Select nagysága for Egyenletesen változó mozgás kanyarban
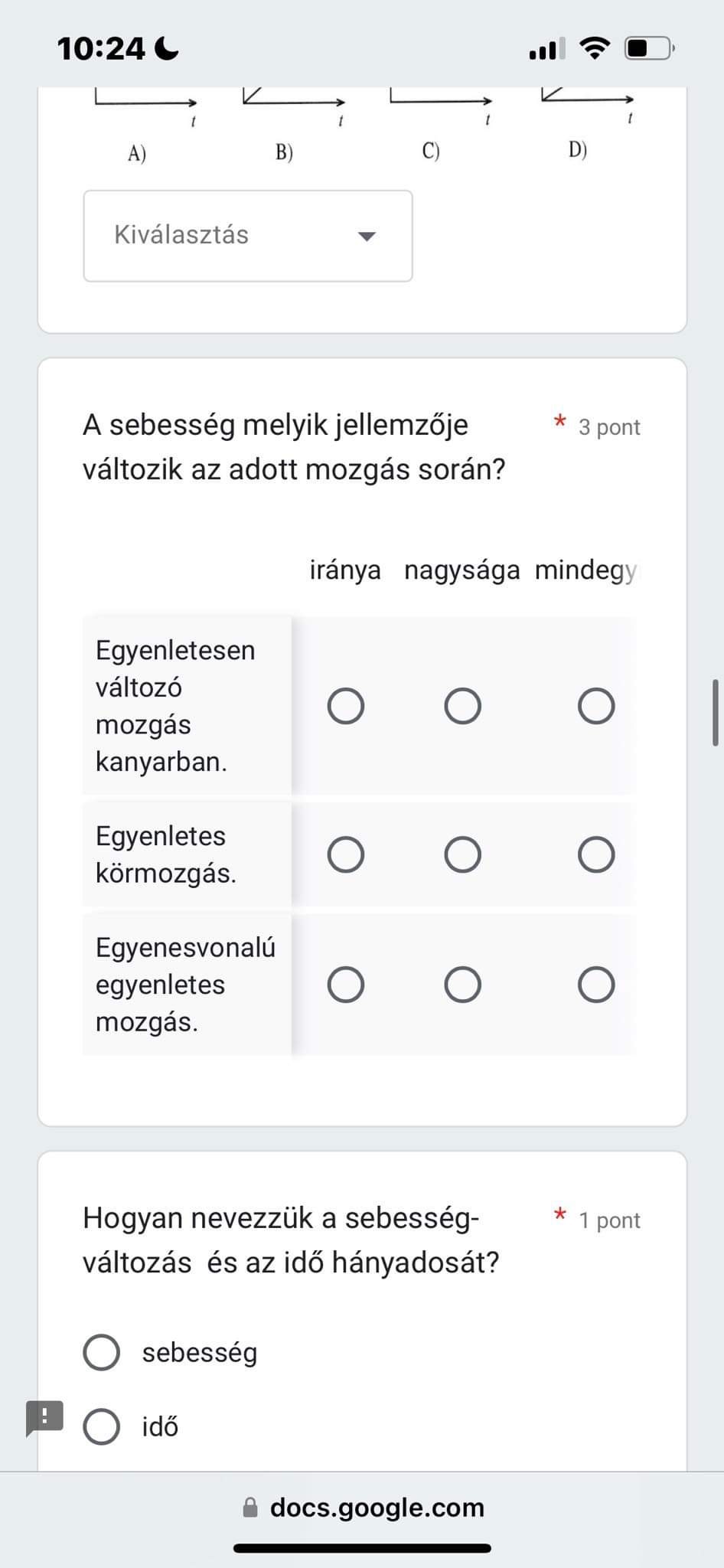724x1568 pixels. 463,706
